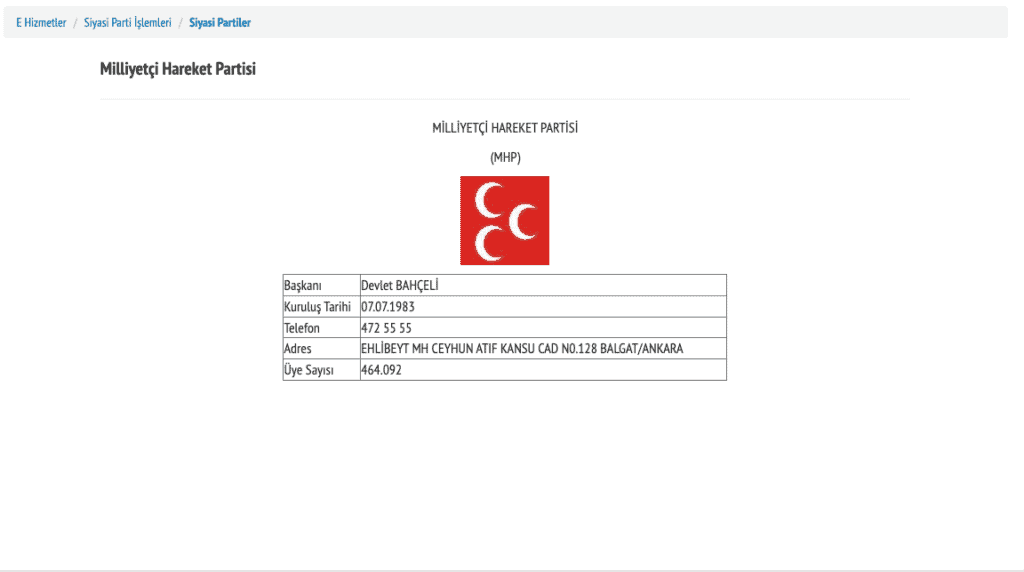Select the founding date 07.07.1983 cell
Image resolution: width=1024 pixels, height=572 pixels.
tap(387, 307)
